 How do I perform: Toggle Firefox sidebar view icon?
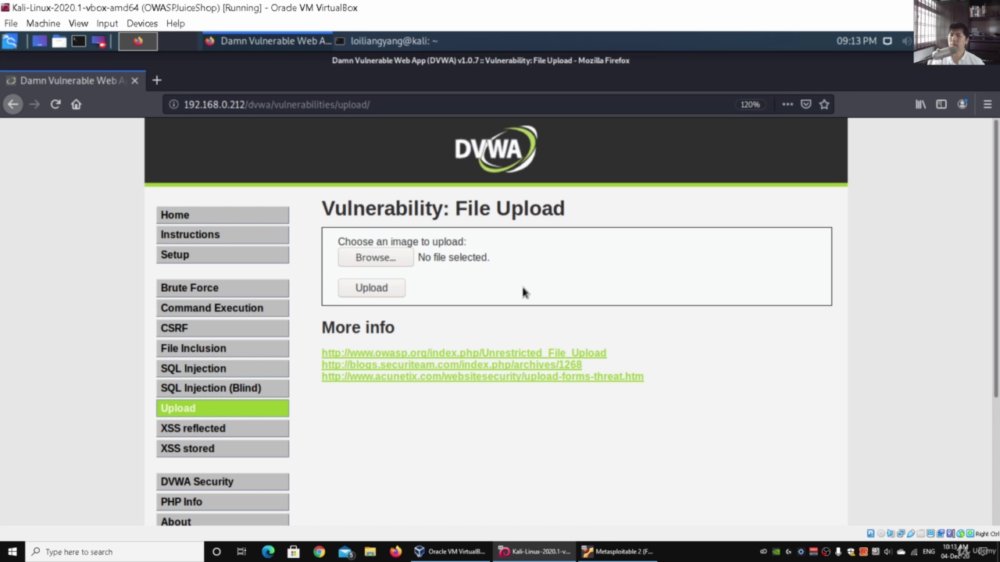pyautogui.click(x=941, y=104)
